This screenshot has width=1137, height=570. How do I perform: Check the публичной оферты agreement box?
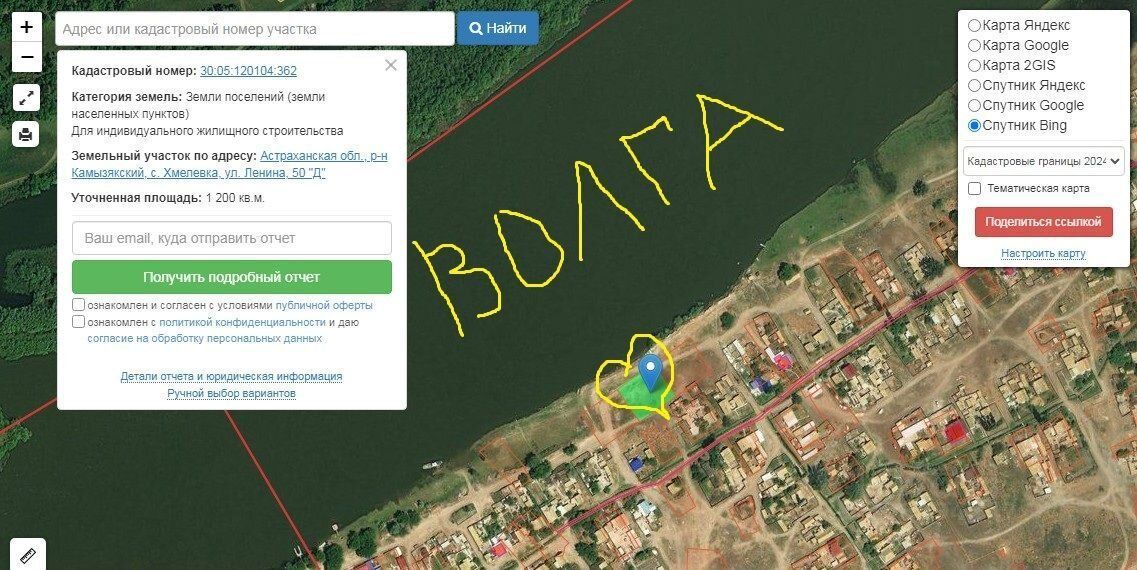click(78, 305)
